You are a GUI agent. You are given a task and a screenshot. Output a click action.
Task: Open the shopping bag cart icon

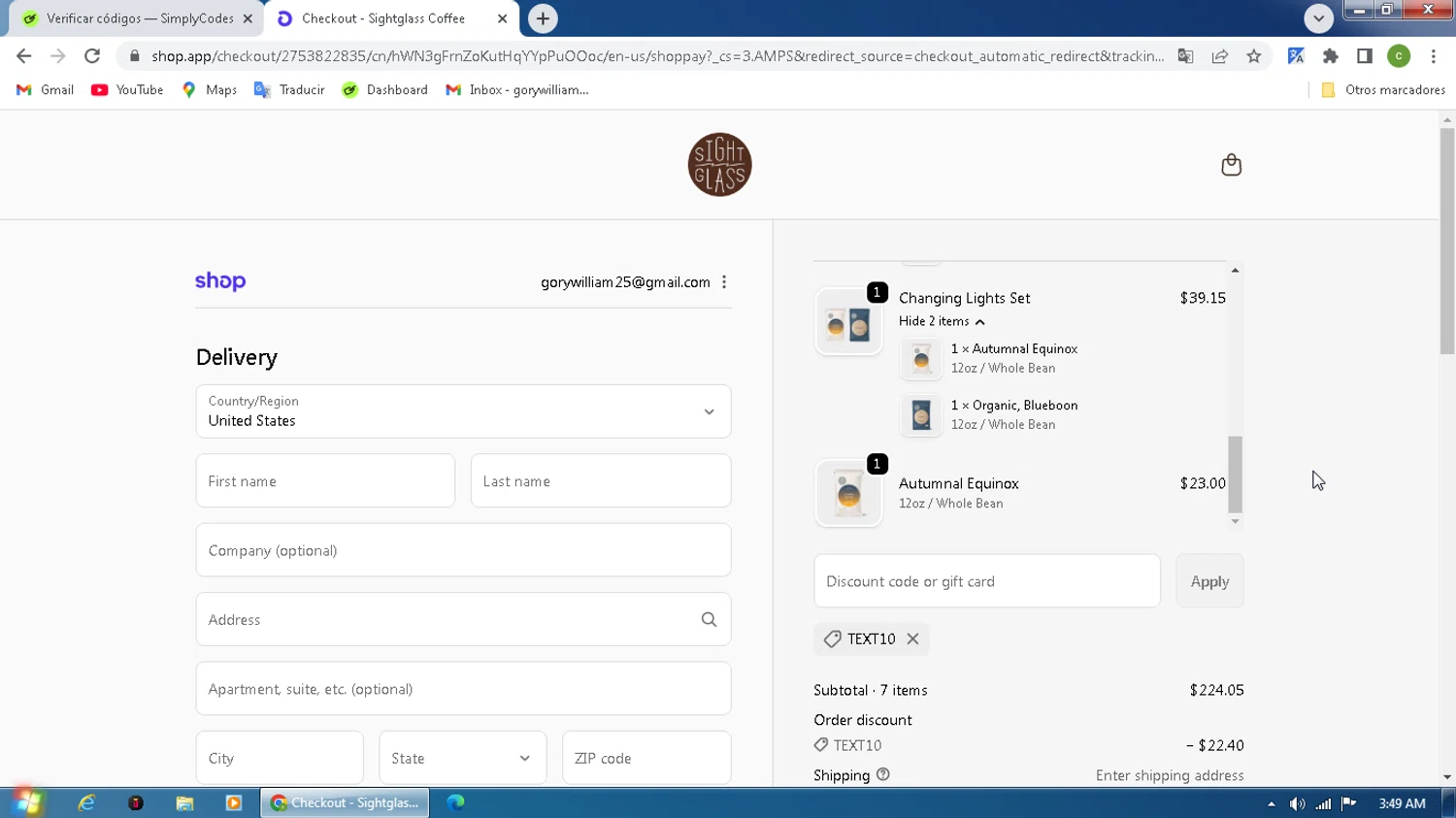coord(1231,165)
